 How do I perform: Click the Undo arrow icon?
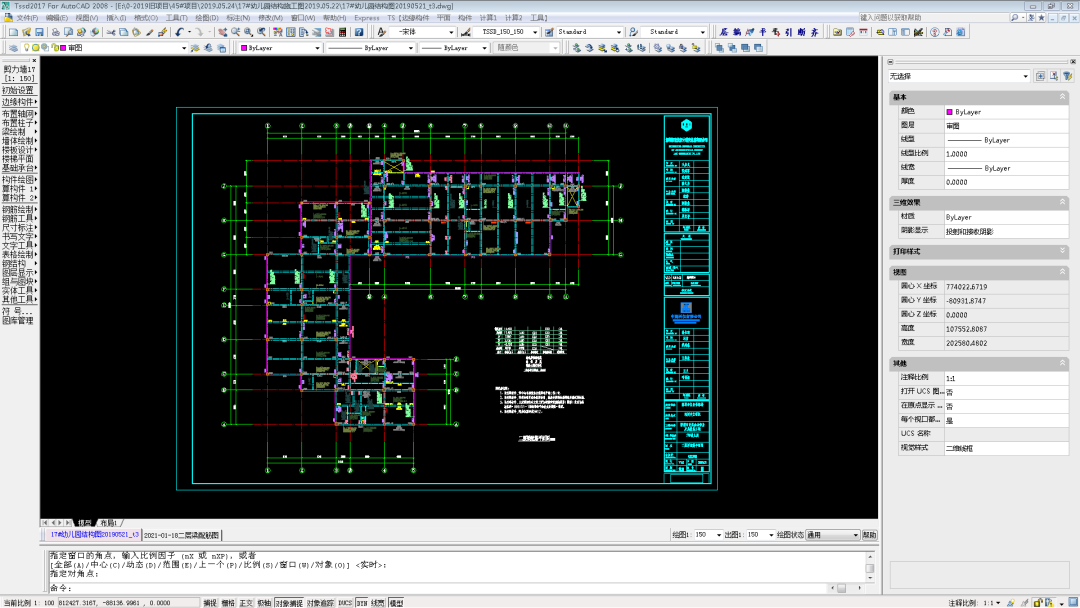[x=179, y=32]
